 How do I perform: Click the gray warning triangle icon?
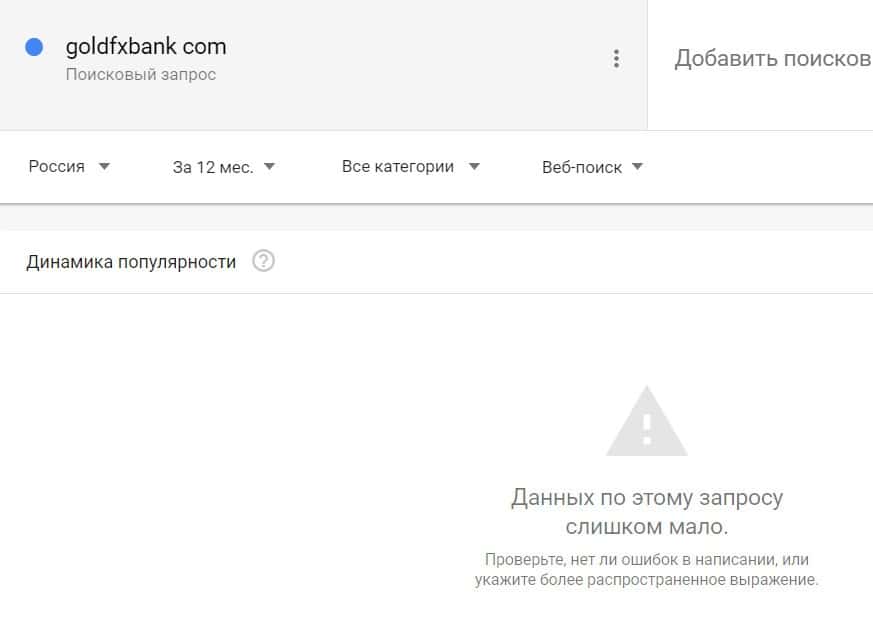[x=646, y=422]
